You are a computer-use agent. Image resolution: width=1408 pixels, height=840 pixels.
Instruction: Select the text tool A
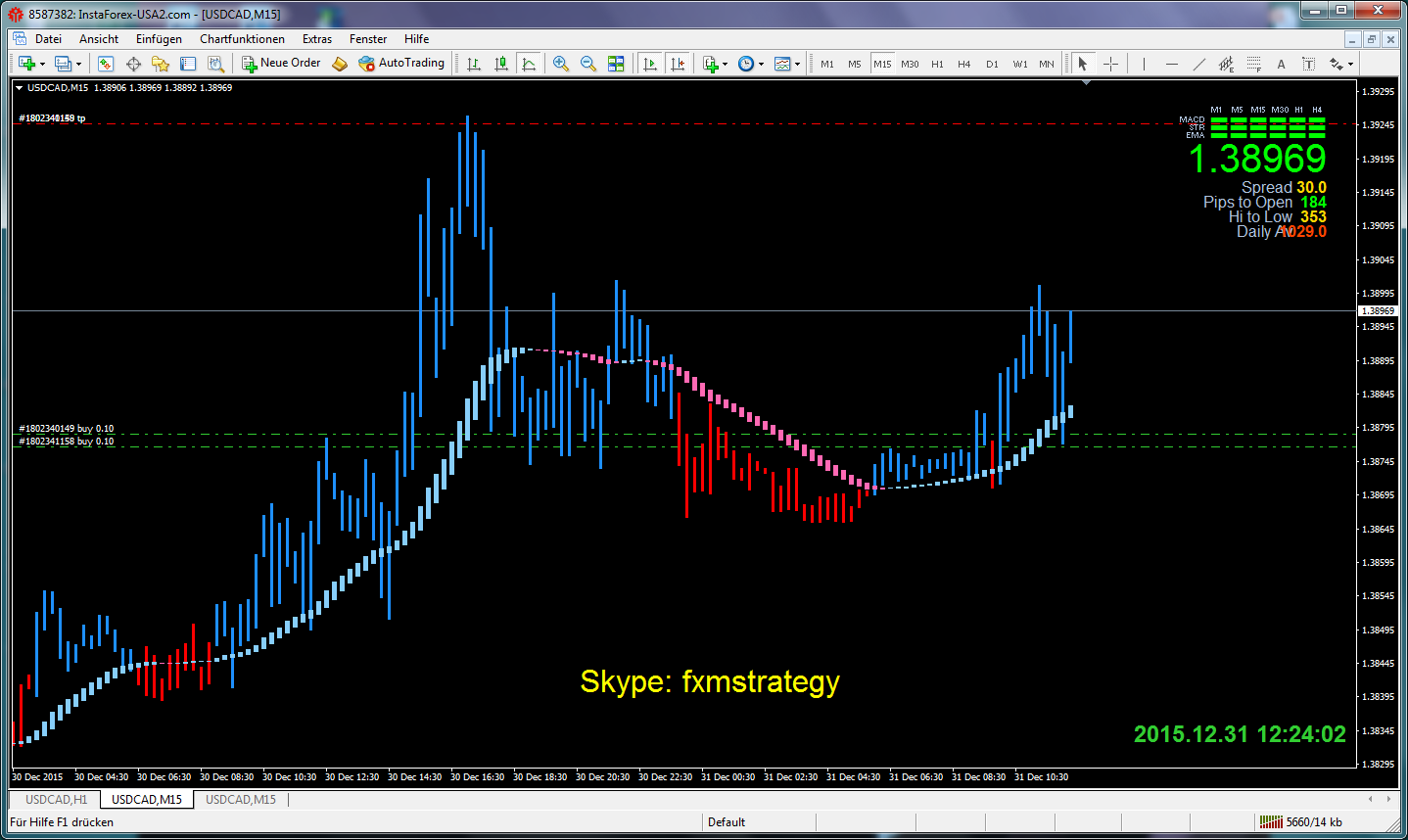coord(1281,64)
